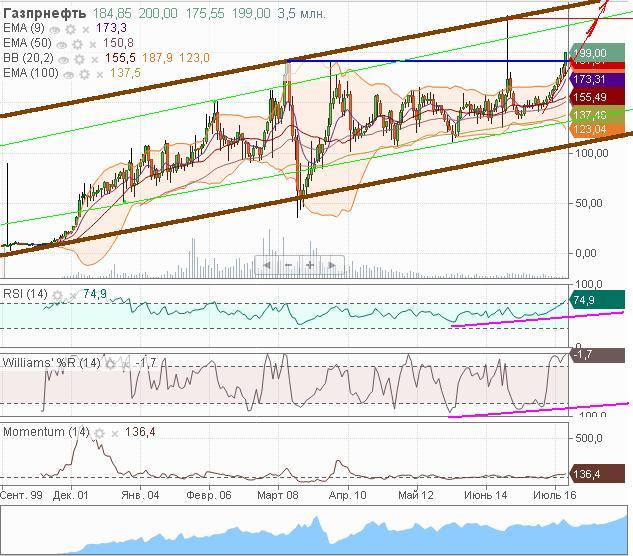Image resolution: width=633 pixels, height=556 pixels.
Task: Open Momentum (14) settings gear
Action: [x=99, y=433]
